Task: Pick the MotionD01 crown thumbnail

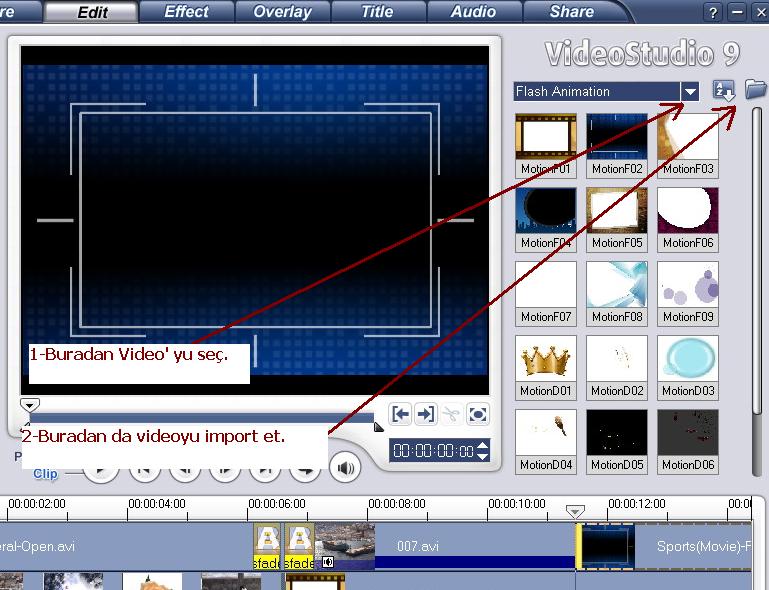Action: (x=546, y=367)
